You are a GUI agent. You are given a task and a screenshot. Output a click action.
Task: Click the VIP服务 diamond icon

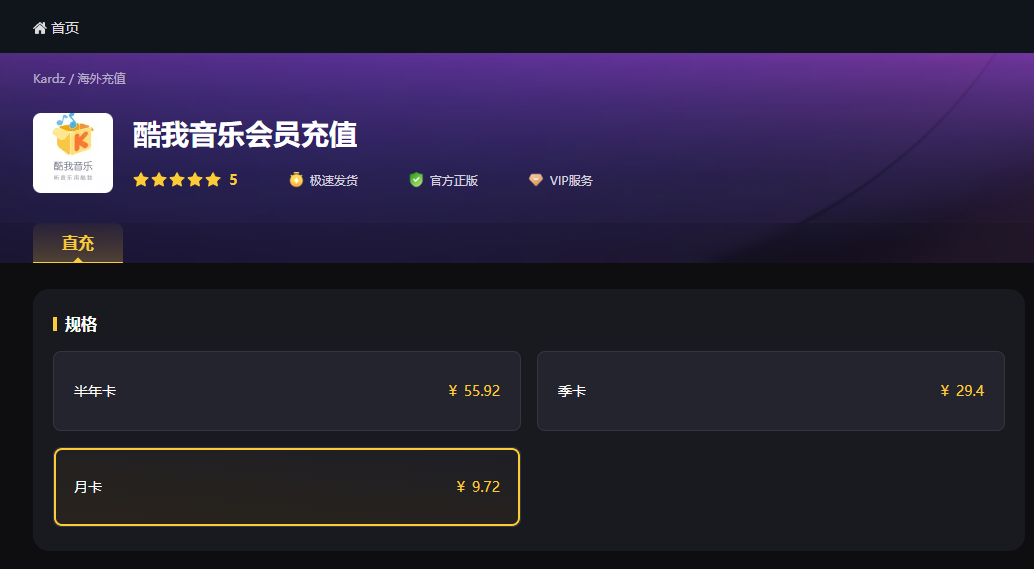536,179
